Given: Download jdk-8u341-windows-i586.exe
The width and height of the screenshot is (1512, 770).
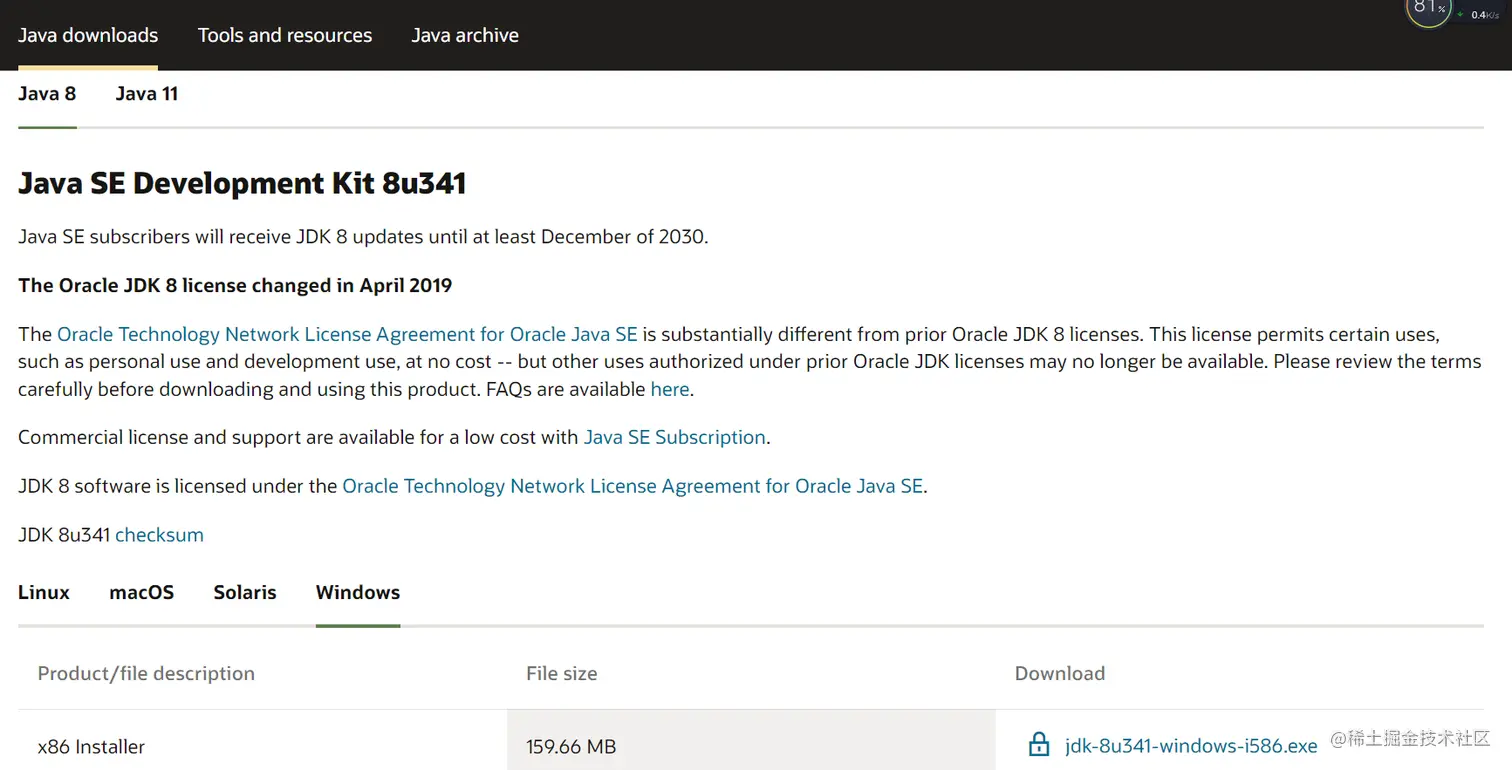Looking at the screenshot, I should pos(1191,746).
